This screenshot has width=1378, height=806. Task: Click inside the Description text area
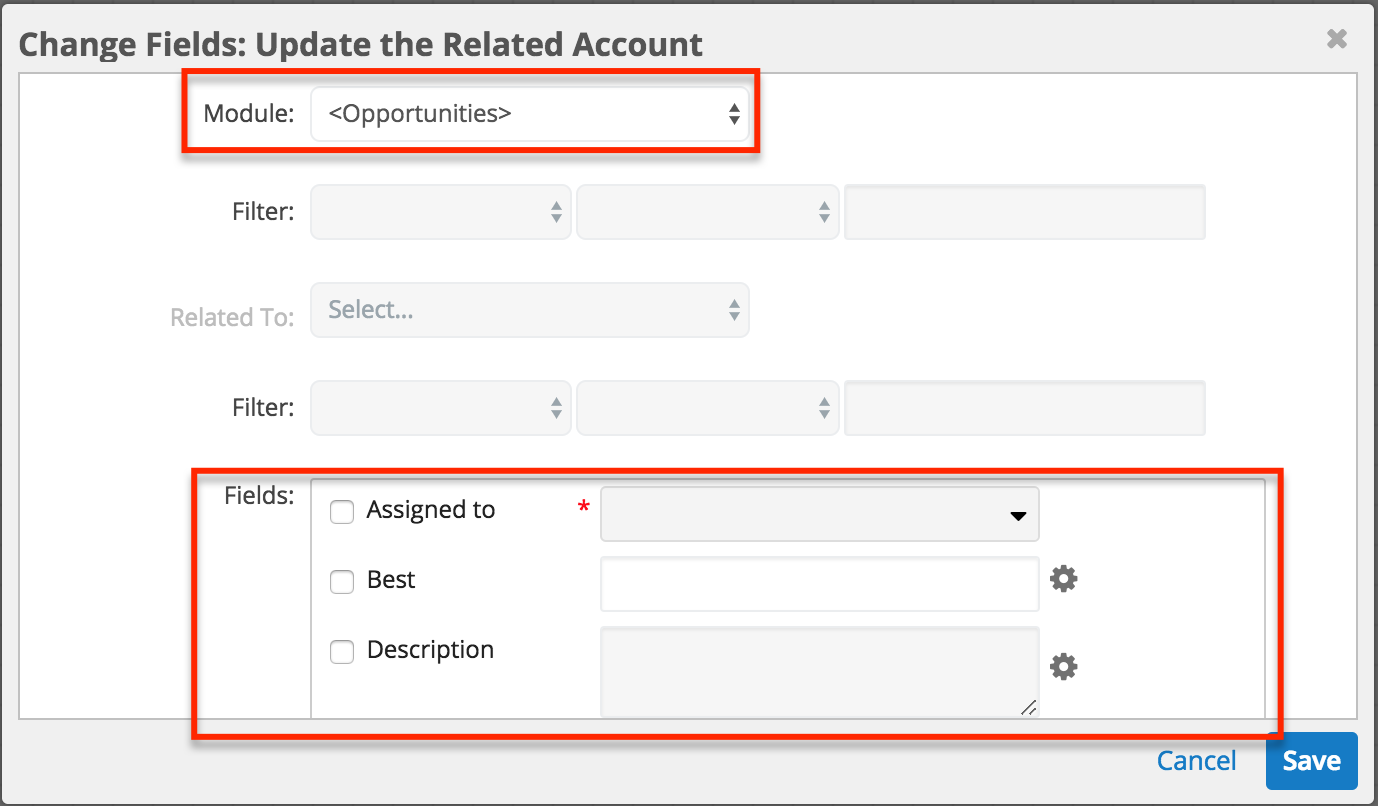click(819, 671)
